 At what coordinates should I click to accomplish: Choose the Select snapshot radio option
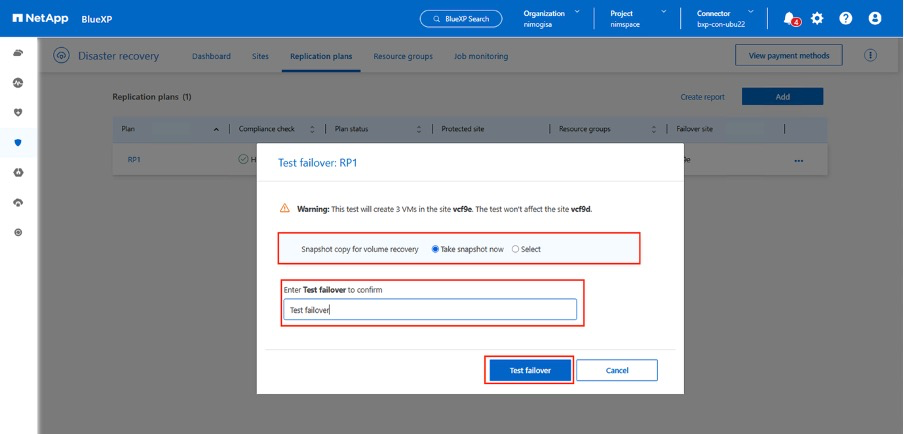pos(515,249)
